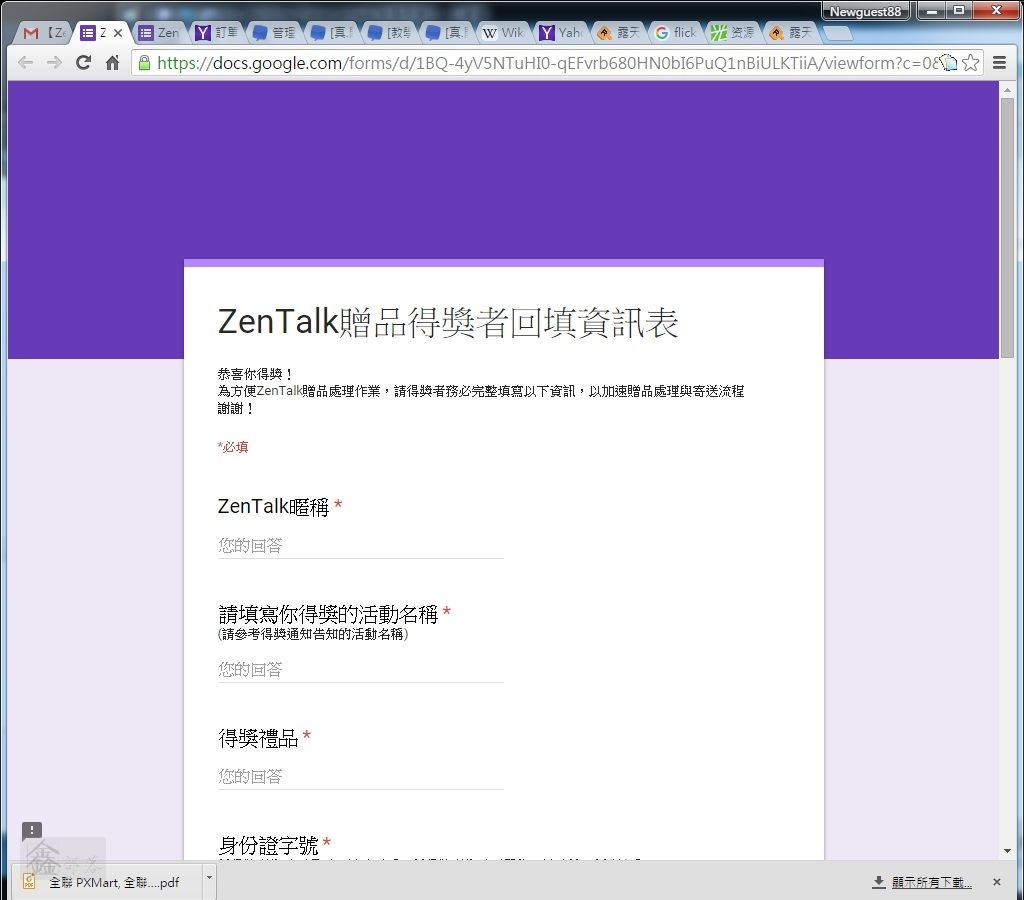
Task: Go back to the previous page
Action: pyautogui.click(x=25, y=63)
